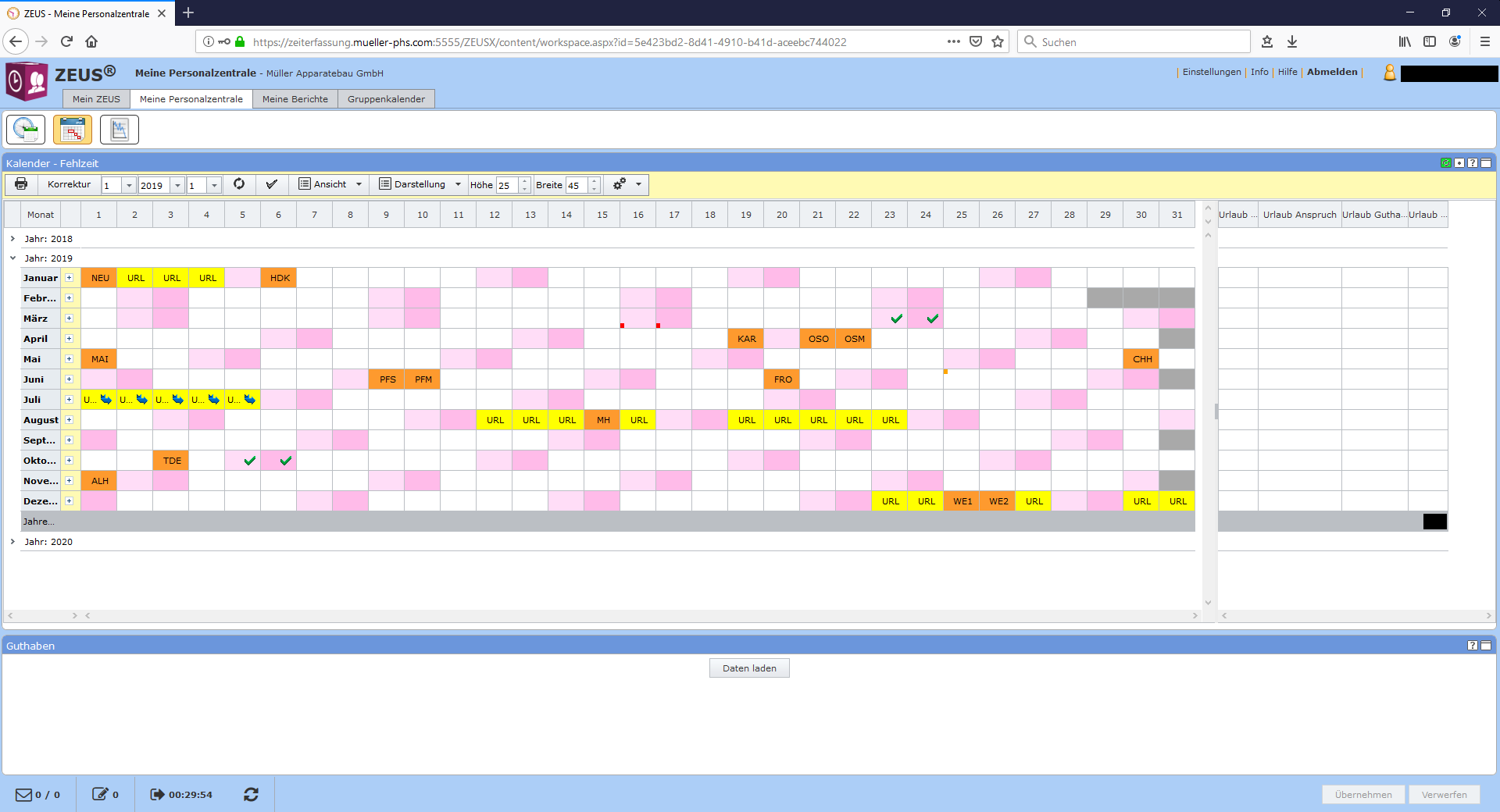Select the orange MH cell in August
The image size is (1500, 812).
603,420
